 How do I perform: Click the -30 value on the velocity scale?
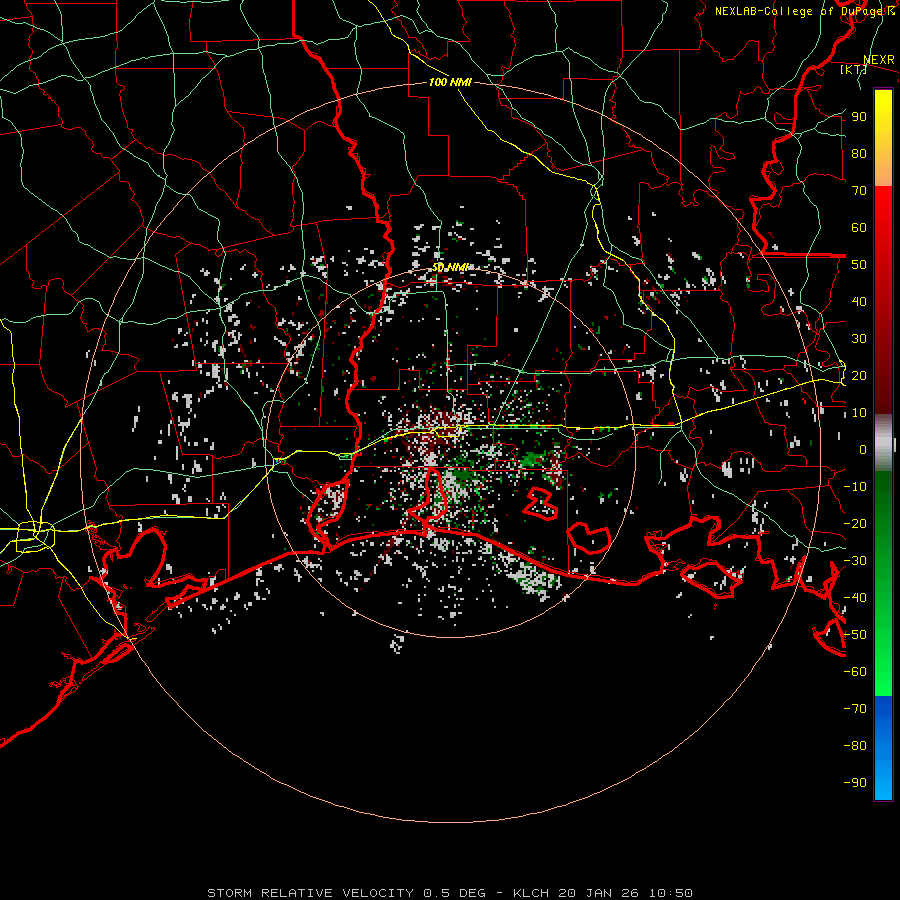[855, 561]
